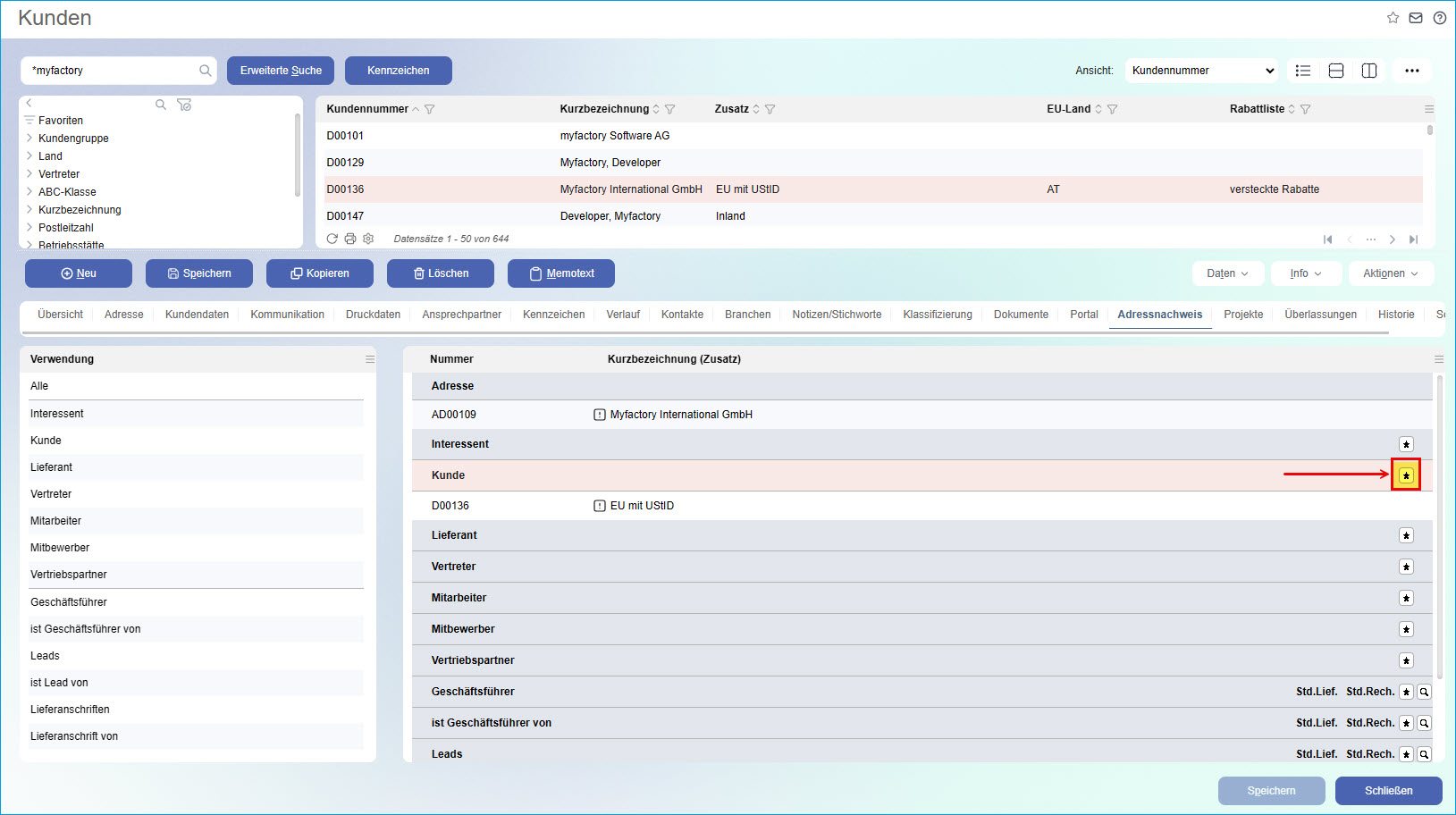
Task: Toggle the star button in the Interessent row
Action: click(1406, 444)
